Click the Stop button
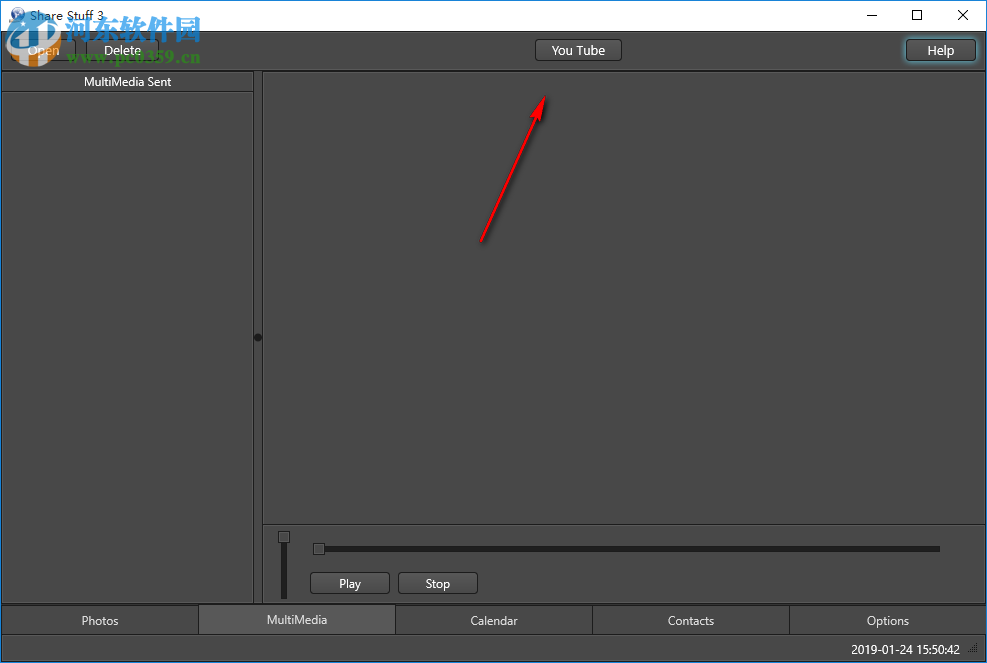987x663 pixels. click(x=437, y=583)
